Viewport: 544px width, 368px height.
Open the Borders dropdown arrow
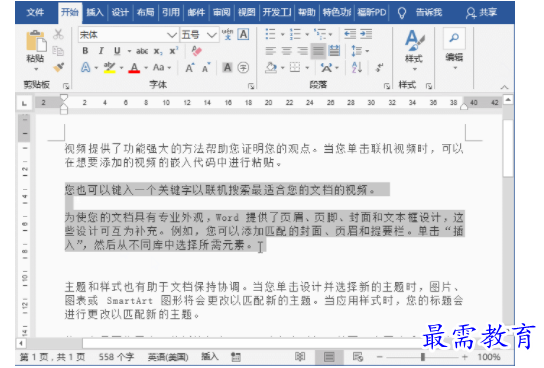307,68
